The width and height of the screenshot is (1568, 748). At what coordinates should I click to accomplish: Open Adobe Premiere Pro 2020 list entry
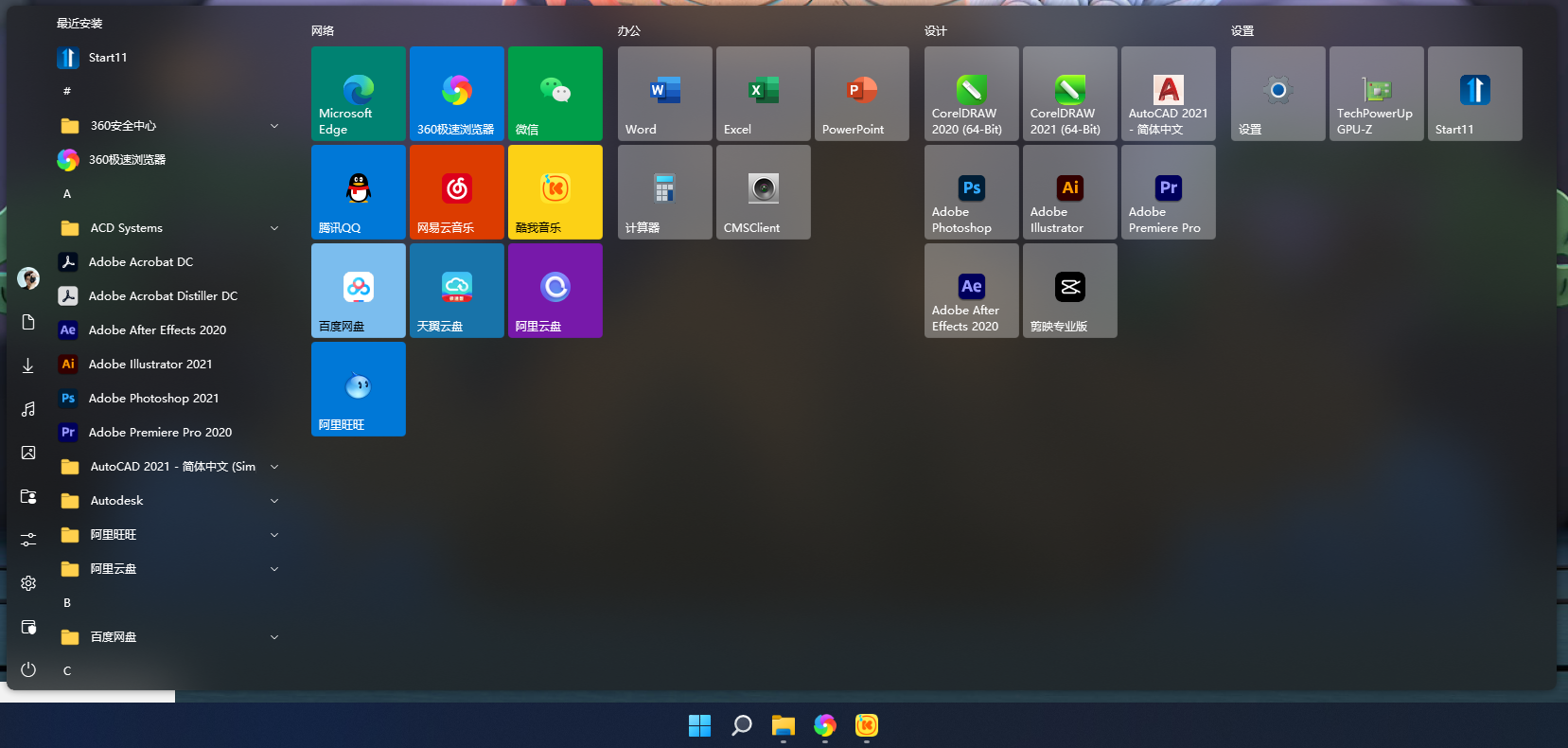click(169, 433)
